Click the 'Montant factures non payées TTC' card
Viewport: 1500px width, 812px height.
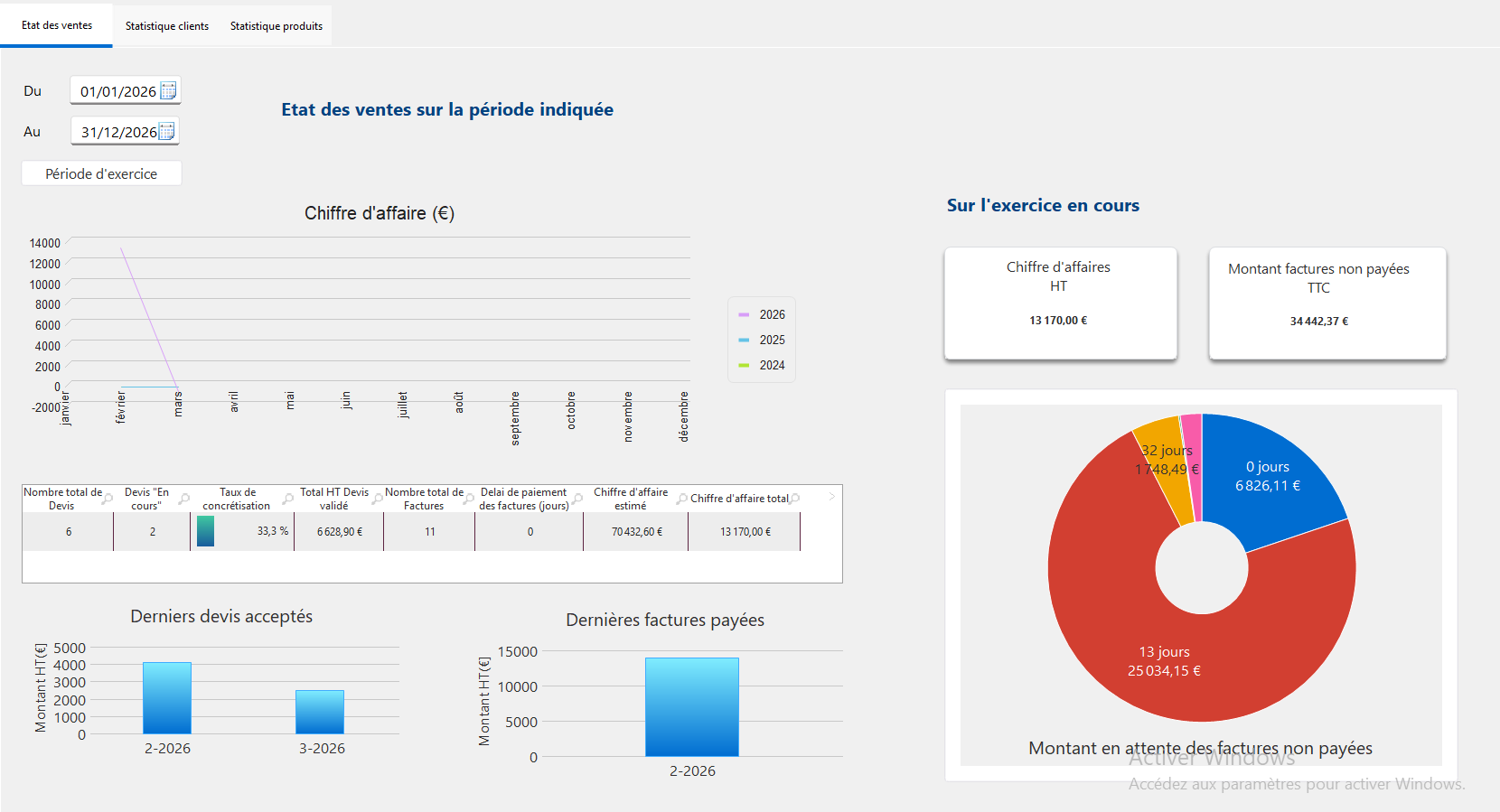(1327, 303)
